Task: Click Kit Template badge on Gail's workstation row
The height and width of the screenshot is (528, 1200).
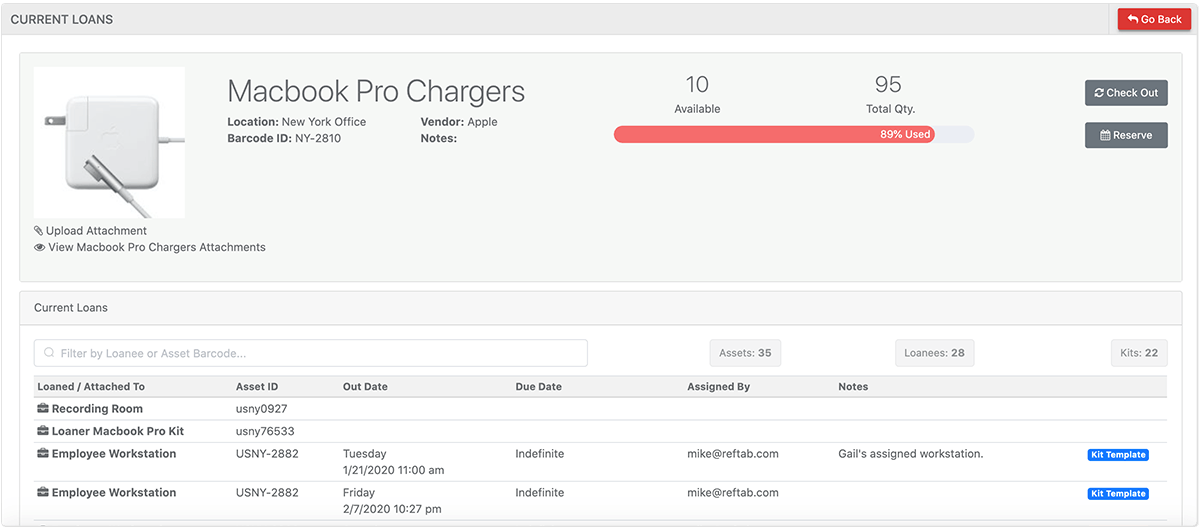Action: (1118, 455)
